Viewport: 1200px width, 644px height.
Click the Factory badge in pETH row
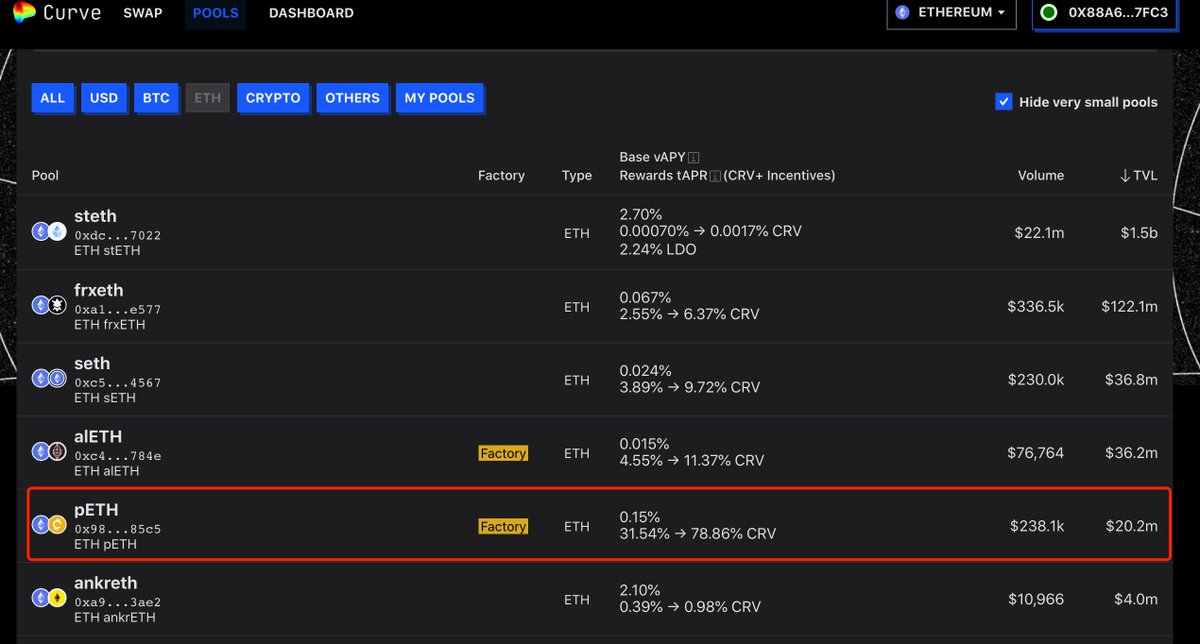(503, 526)
